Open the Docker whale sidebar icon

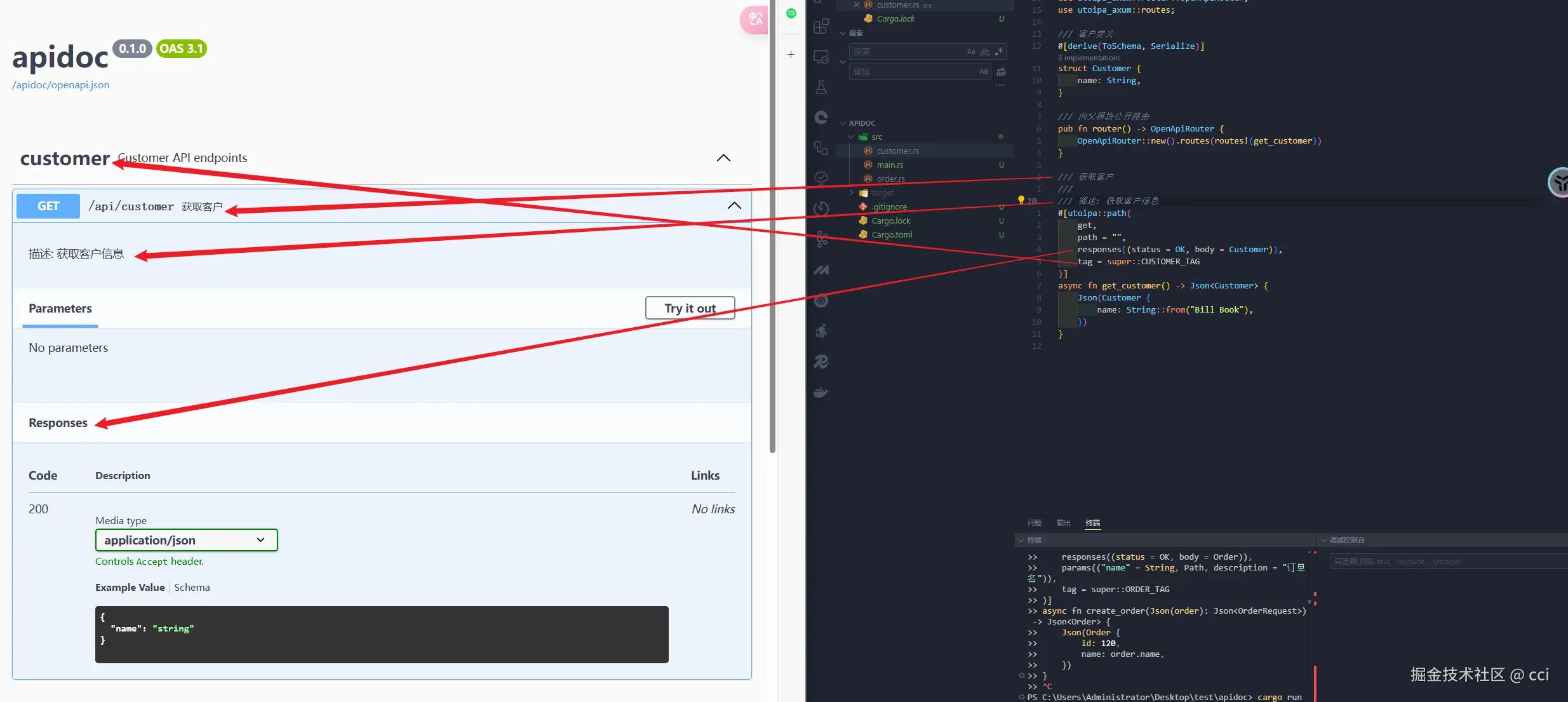pos(821,392)
